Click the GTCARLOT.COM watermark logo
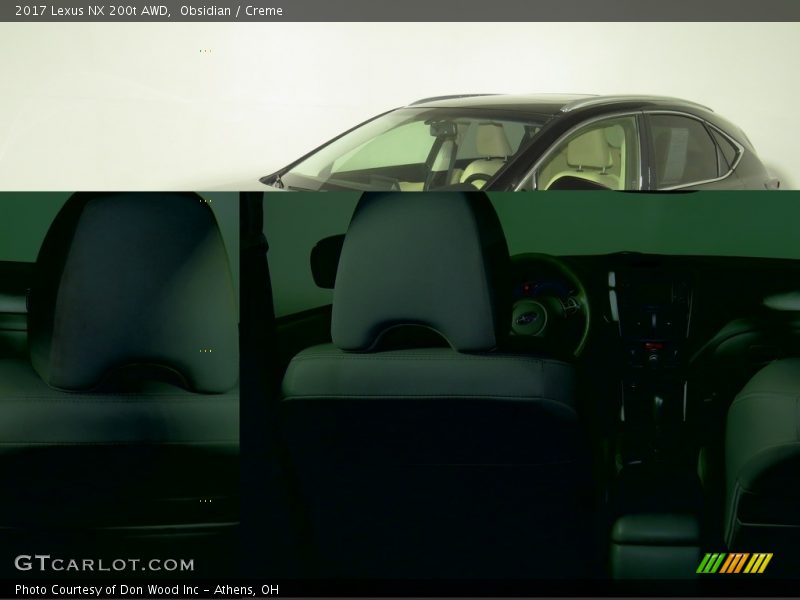This screenshot has height=600, width=800. pos(104,564)
